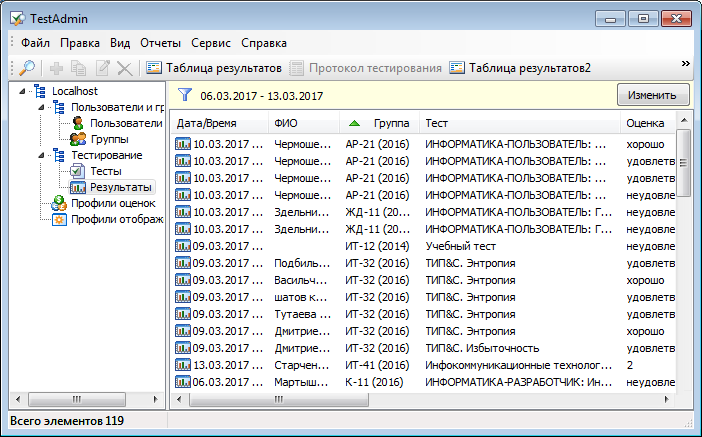Click the Группы people icon
702x437 pixels.
[x=78, y=139]
